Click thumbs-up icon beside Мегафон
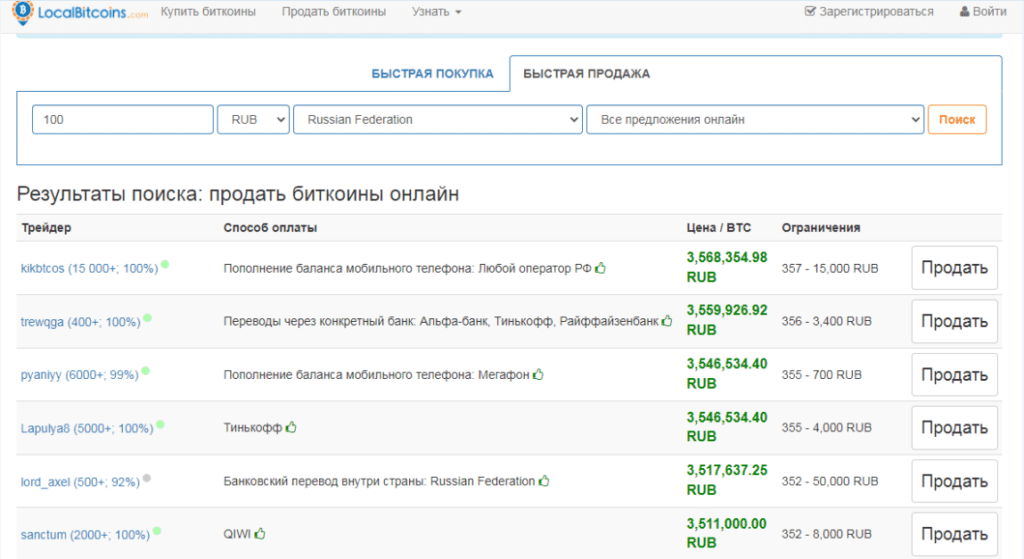 tap(538, 374)
